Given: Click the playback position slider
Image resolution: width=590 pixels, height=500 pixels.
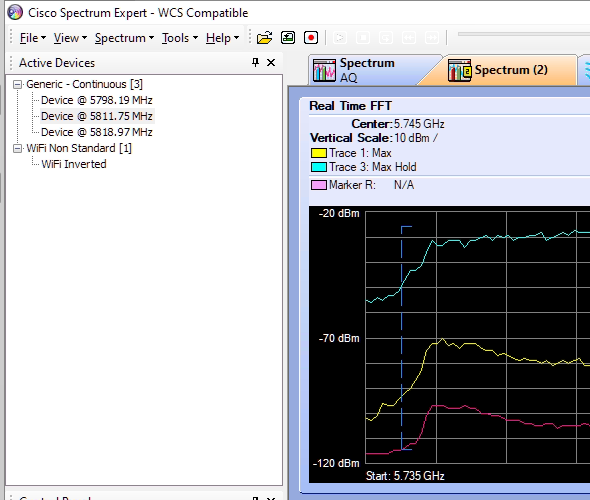Looking at the screenshot, I should click(x=524, y=34).
